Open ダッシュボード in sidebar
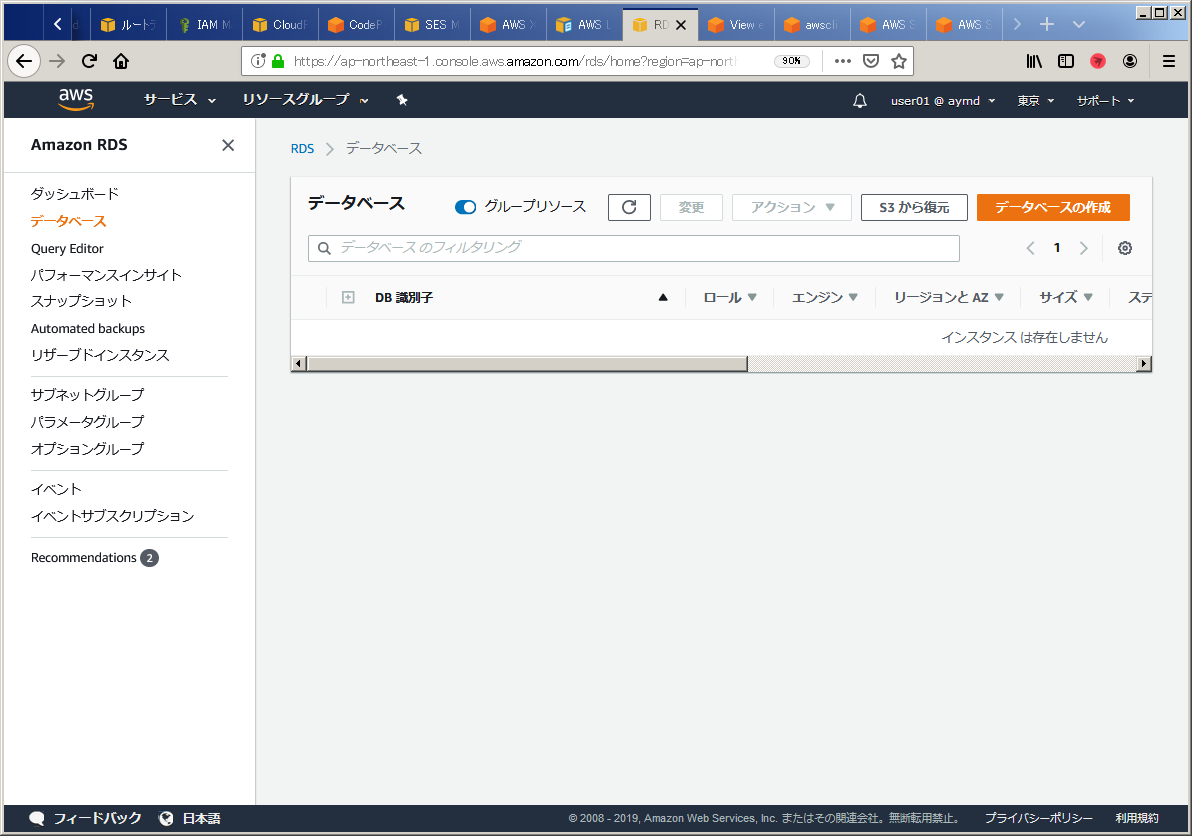 tap(74, 194)
